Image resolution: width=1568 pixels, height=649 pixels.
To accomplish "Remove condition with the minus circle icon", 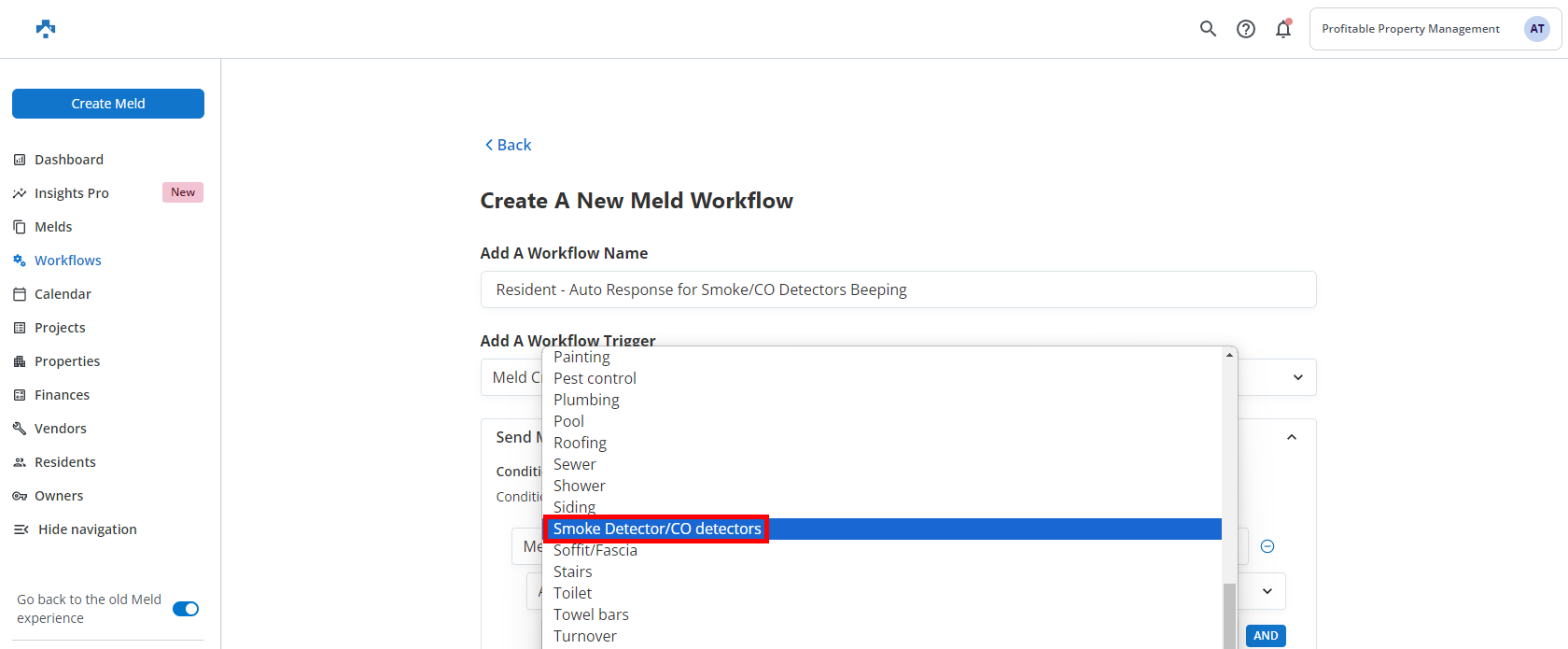I will 1267,546.
